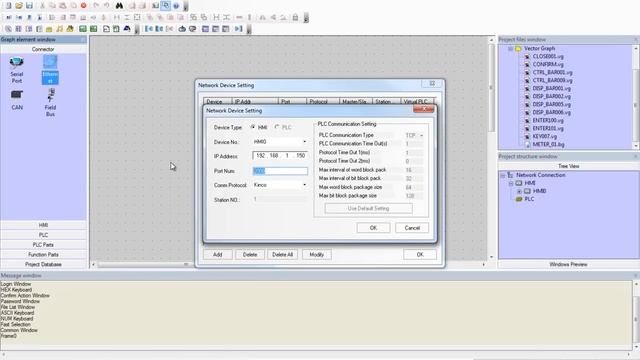Switch to the Tree View tab

(568, 166)
